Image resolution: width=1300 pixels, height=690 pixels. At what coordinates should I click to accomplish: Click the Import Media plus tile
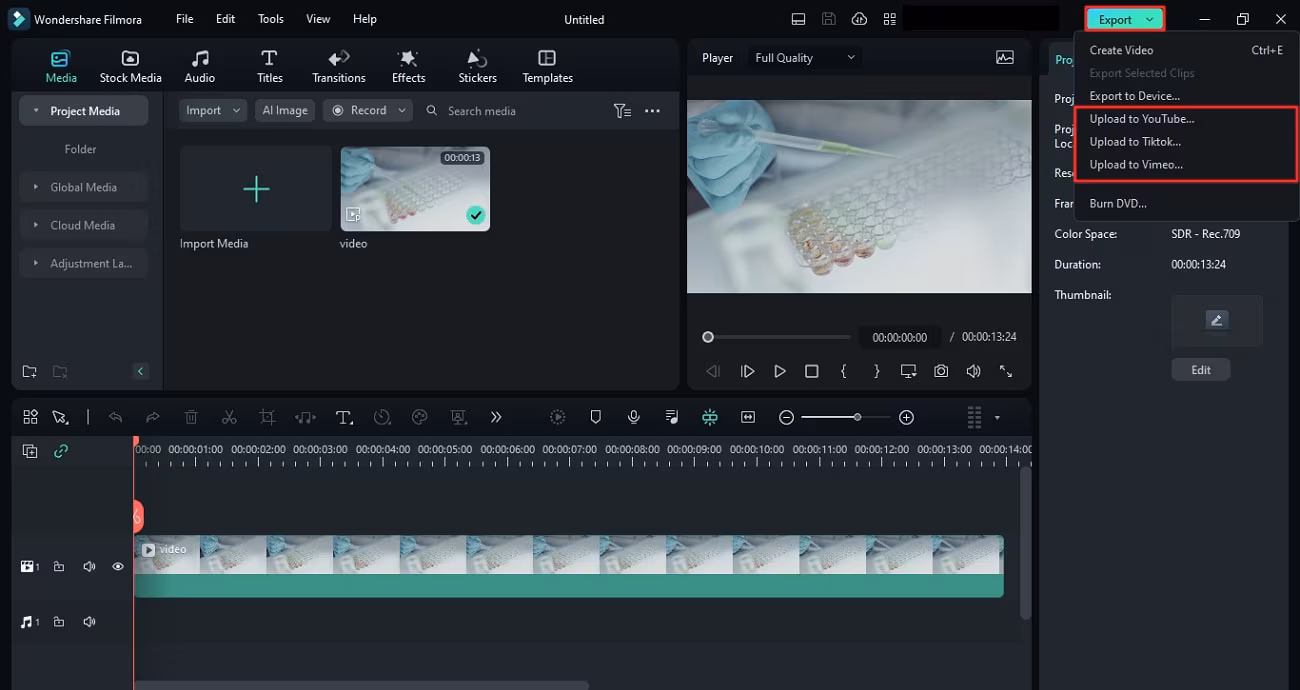256,189
